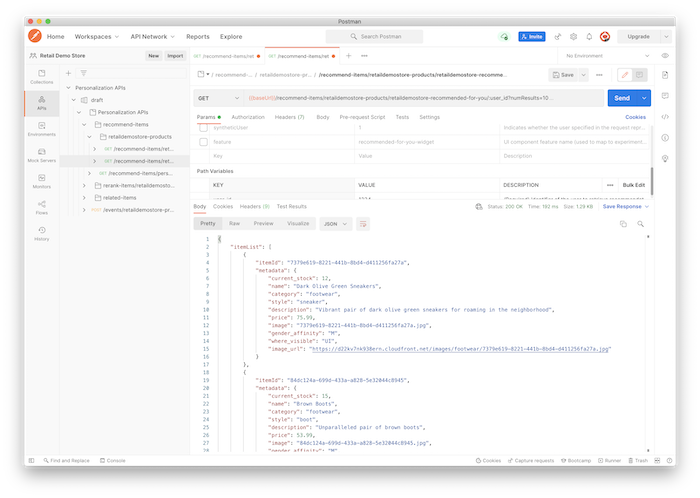The image size is (700, 498).
Task: Click environment quick look eye icon
Action: coord(665,56)
